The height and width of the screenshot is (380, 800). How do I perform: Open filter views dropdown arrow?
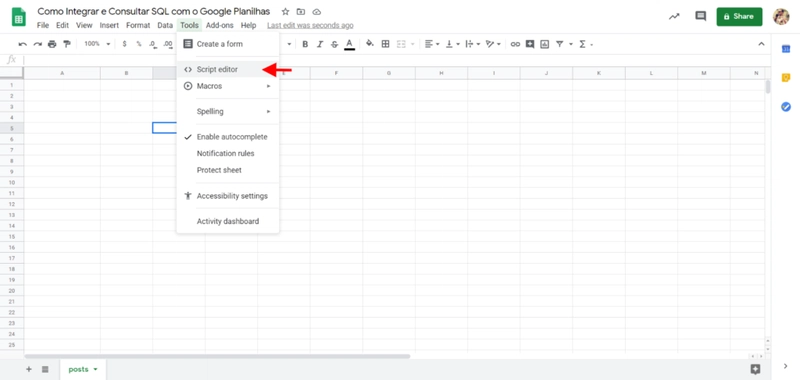coord(571,44)
